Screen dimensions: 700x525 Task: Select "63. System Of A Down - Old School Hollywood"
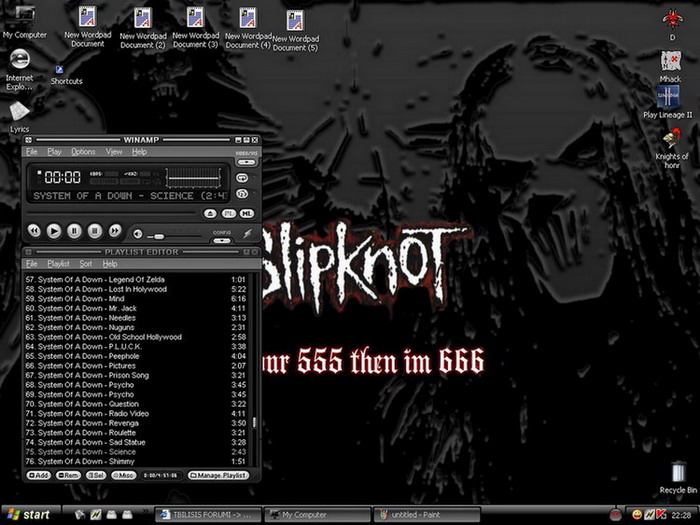point(136,337)
